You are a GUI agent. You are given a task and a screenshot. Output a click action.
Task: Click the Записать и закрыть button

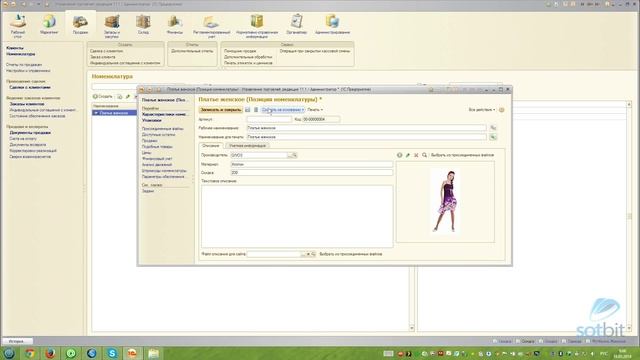coord(220,110)
